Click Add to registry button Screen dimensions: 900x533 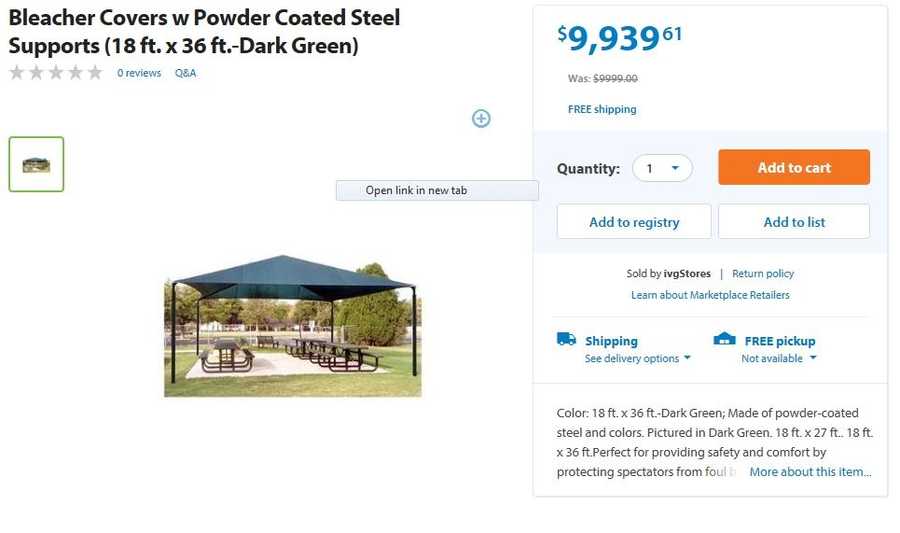click(x=634, y=222)
